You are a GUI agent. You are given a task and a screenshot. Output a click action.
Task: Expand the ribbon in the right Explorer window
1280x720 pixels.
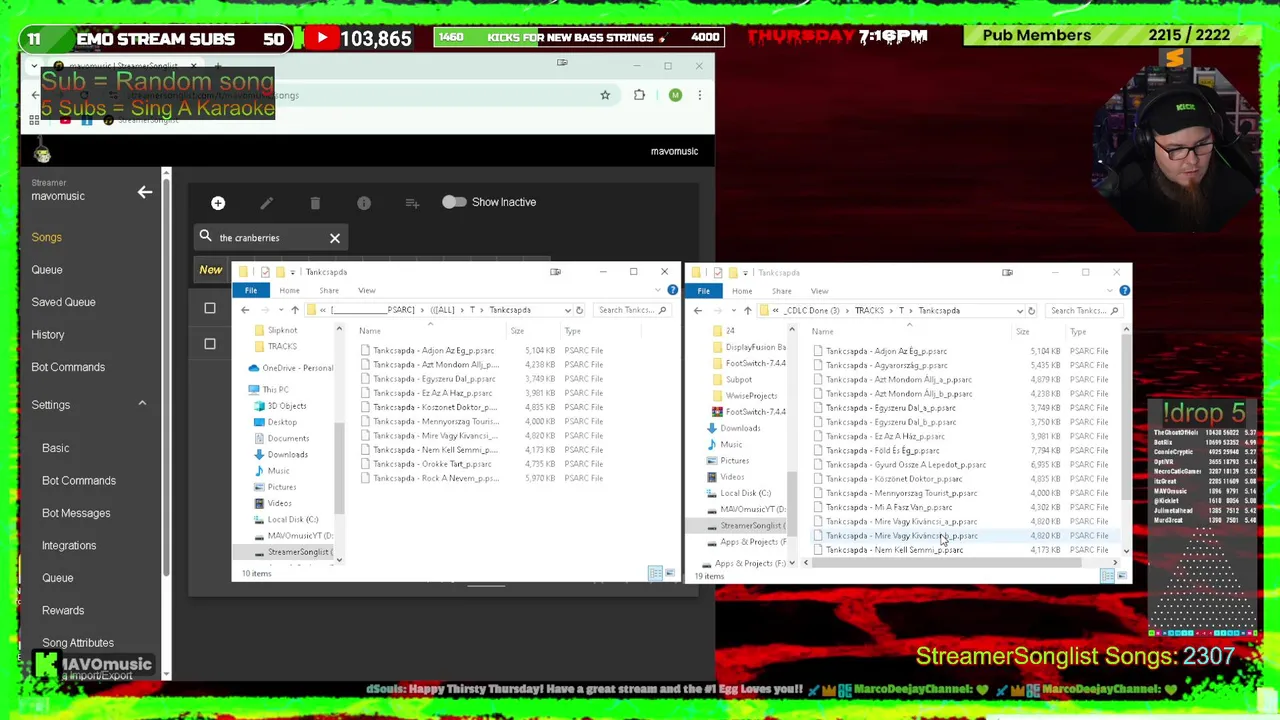[x=1110, y=291]
